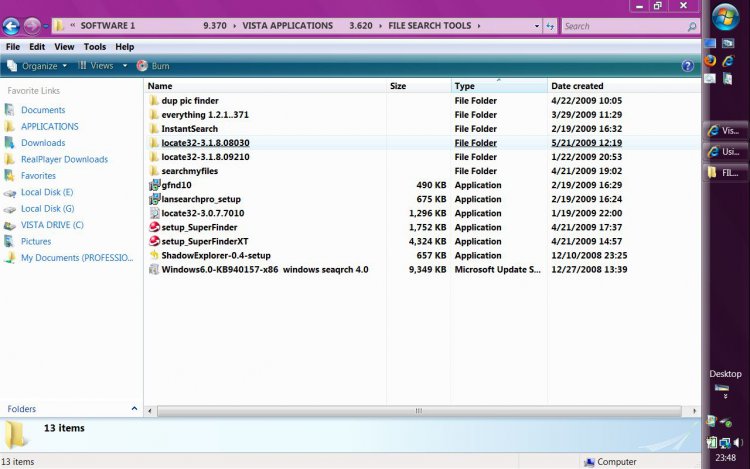Select the locate32-3.0.7.7010 application icon
750x469 pixels.
tap(154, 213)
